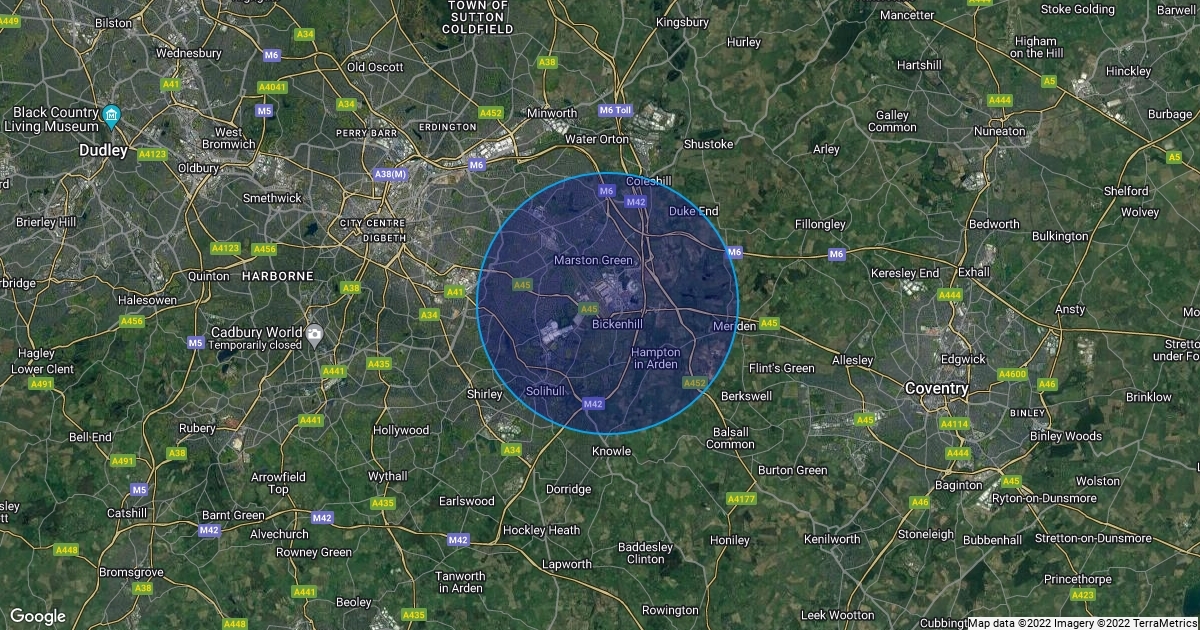This screenshot has height=630, width=1200.
Task: Click the Town of Sutton Coldfield label
Action: click(478, 17)
